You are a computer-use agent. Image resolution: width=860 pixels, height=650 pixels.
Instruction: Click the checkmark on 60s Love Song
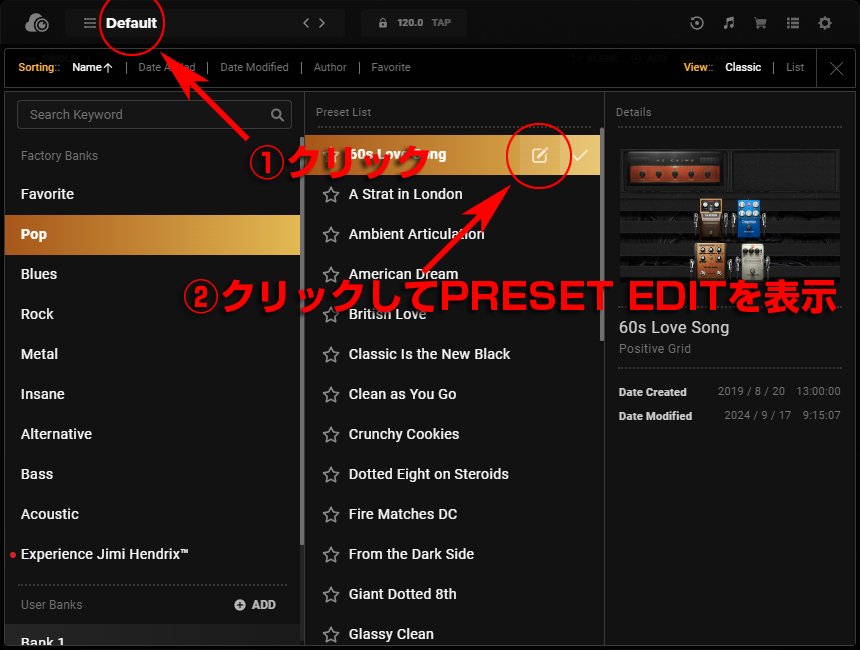click(x=580, y=155)
